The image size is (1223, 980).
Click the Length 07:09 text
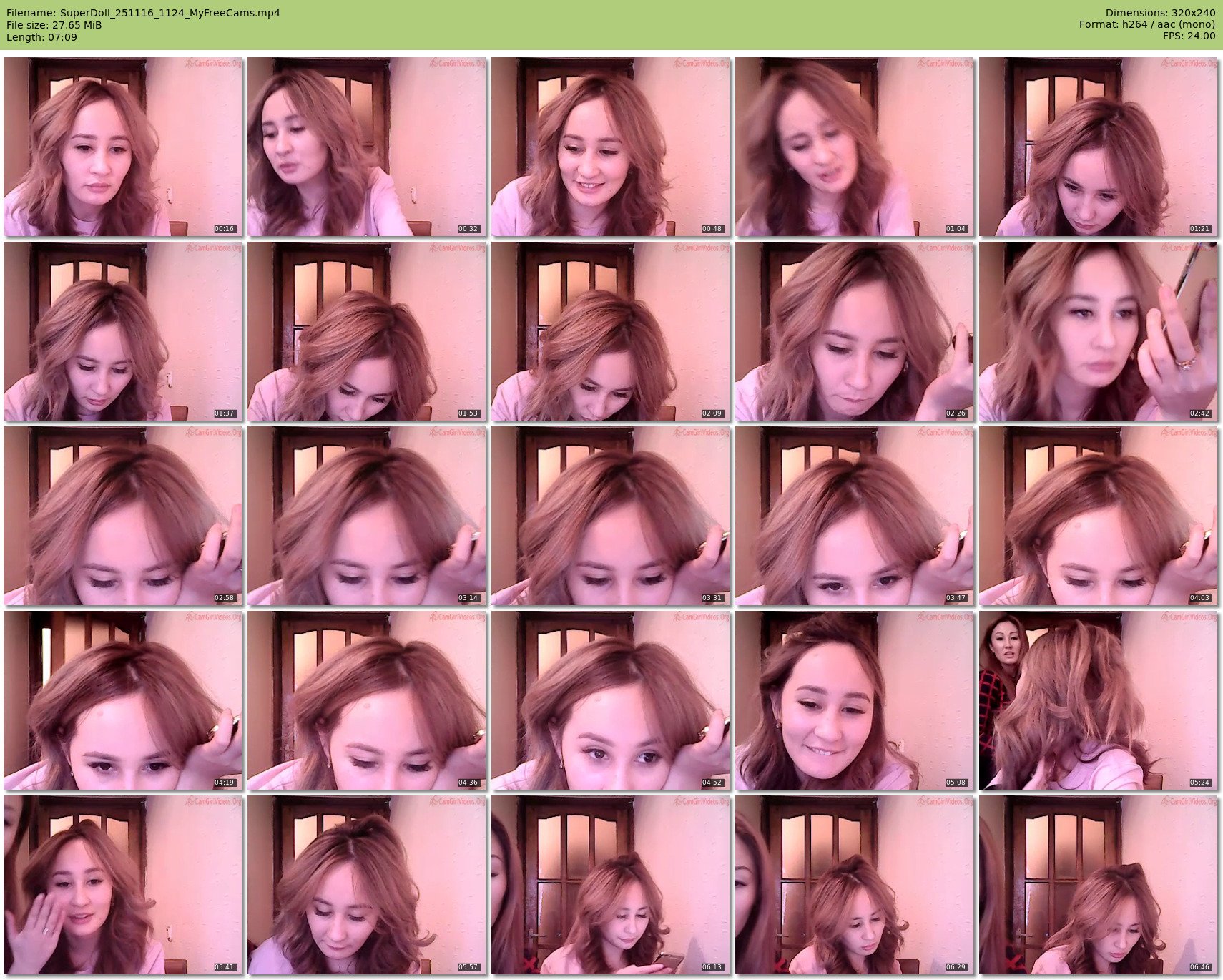click(41, 37)
